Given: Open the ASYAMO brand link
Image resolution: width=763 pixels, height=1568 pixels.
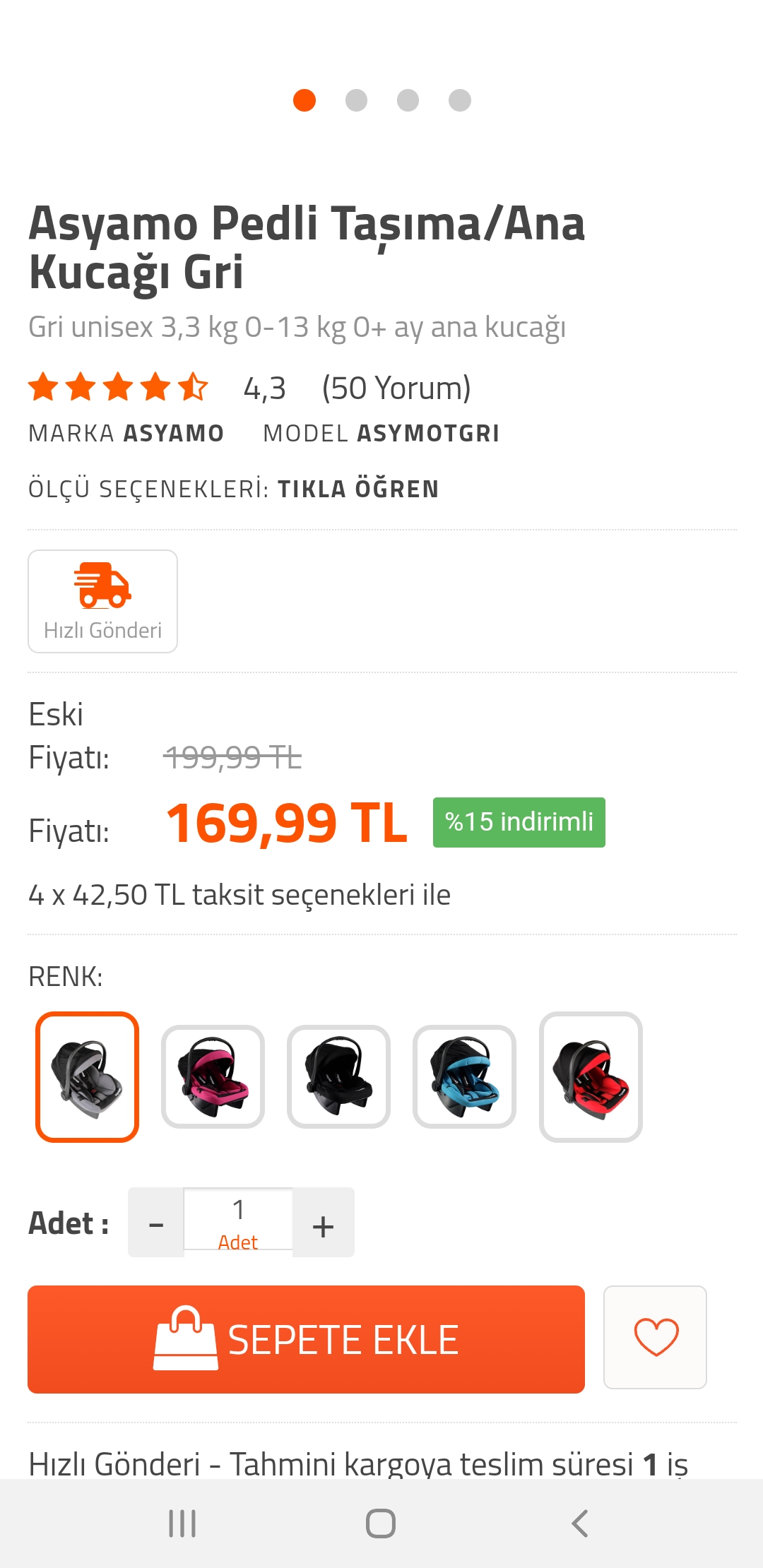Looking at the screenshot, I should 174,433.
